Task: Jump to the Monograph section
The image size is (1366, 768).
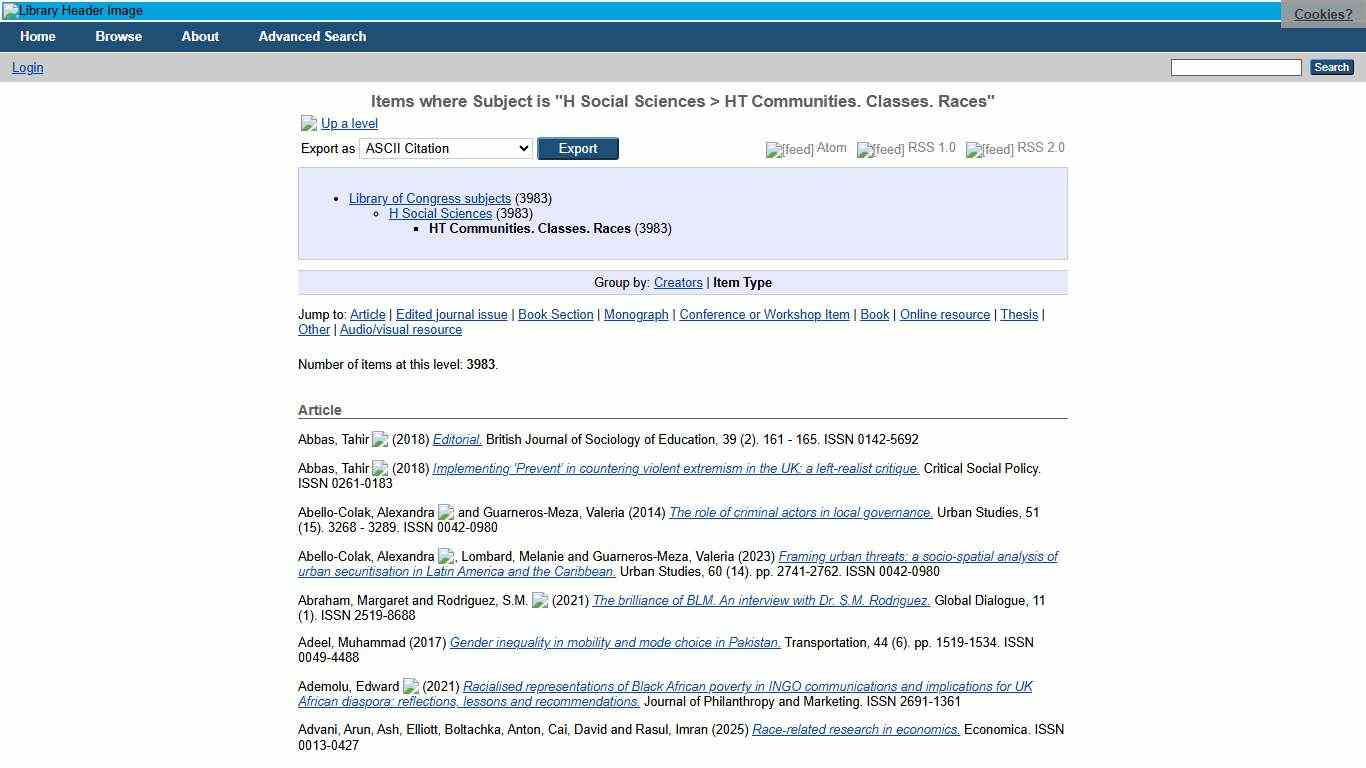Action: (x=635, y=314)
